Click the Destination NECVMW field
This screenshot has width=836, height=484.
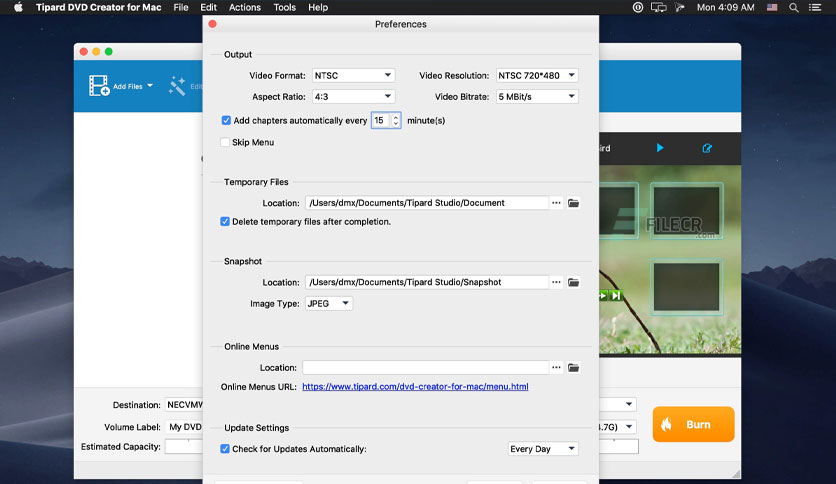184,405
